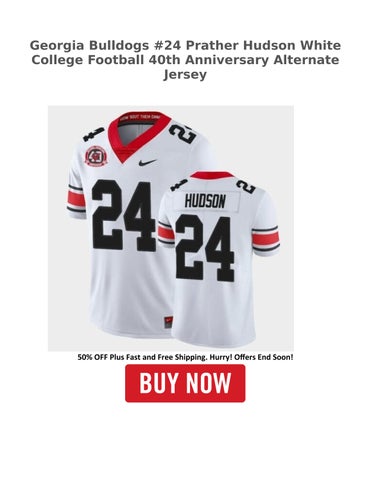Click the bone logo on back jersey shoulder

coord(179,185)
